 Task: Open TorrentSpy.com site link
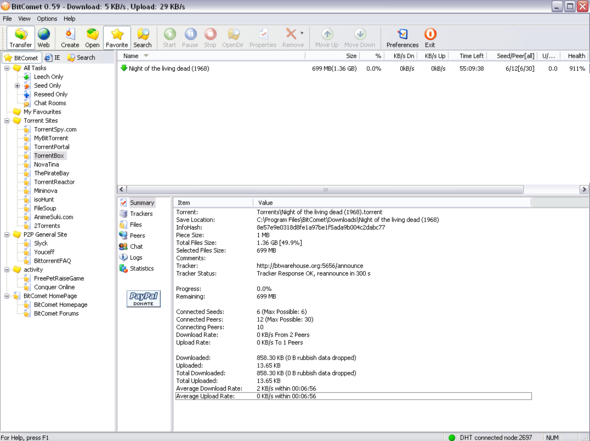(55, 129)
